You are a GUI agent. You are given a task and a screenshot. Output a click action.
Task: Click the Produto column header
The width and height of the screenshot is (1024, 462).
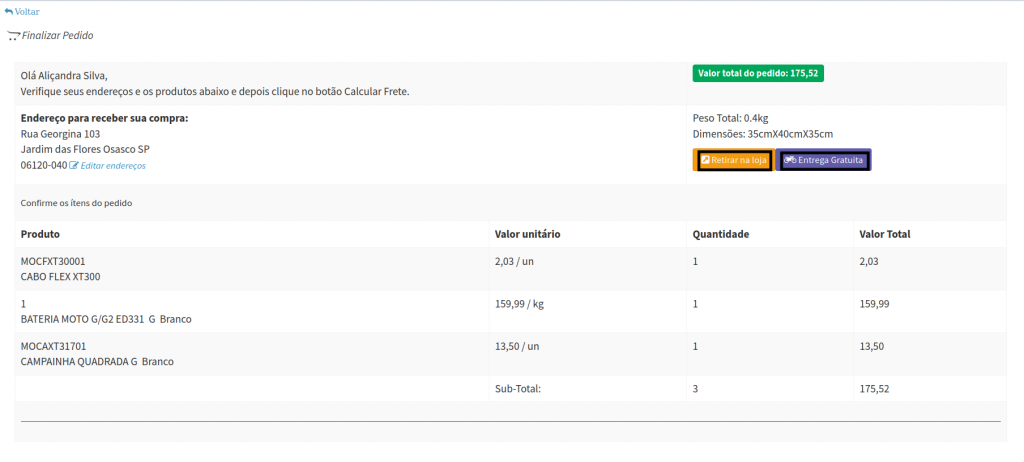(41, 234)
